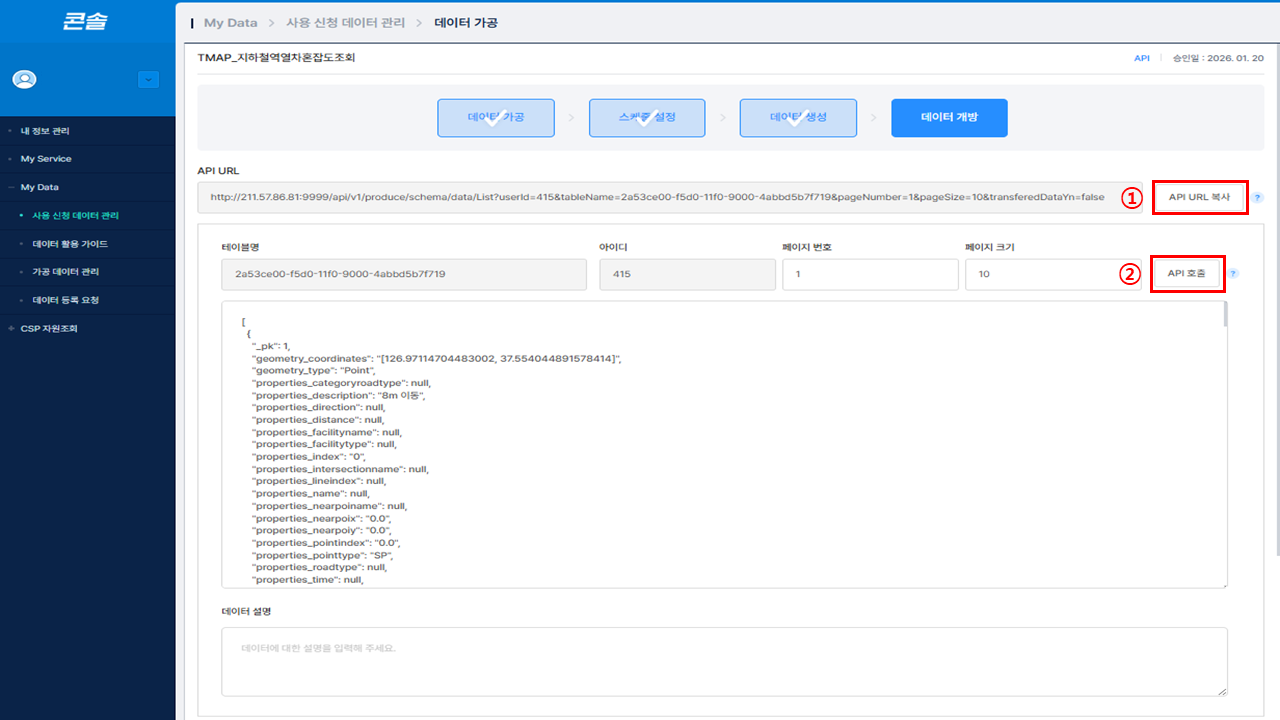Click the 데이터 가공 step button
This screenshot has height=720, width=1280.
pyautogui.click(x=495, y=118)
